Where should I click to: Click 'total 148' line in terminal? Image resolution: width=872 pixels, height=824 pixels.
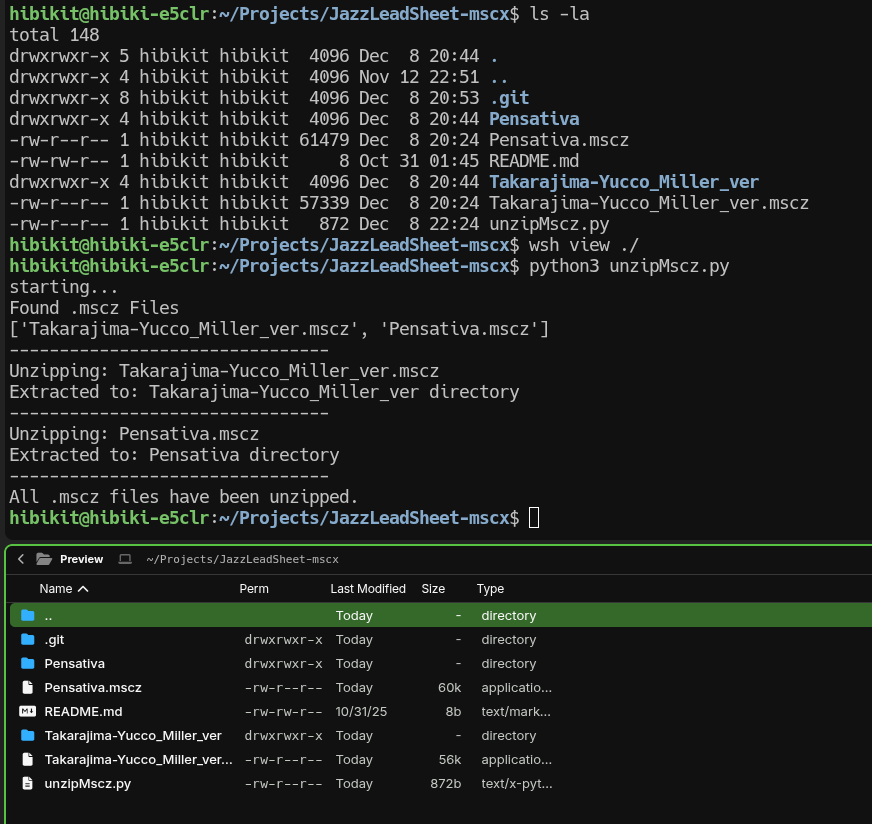point(54,34)
